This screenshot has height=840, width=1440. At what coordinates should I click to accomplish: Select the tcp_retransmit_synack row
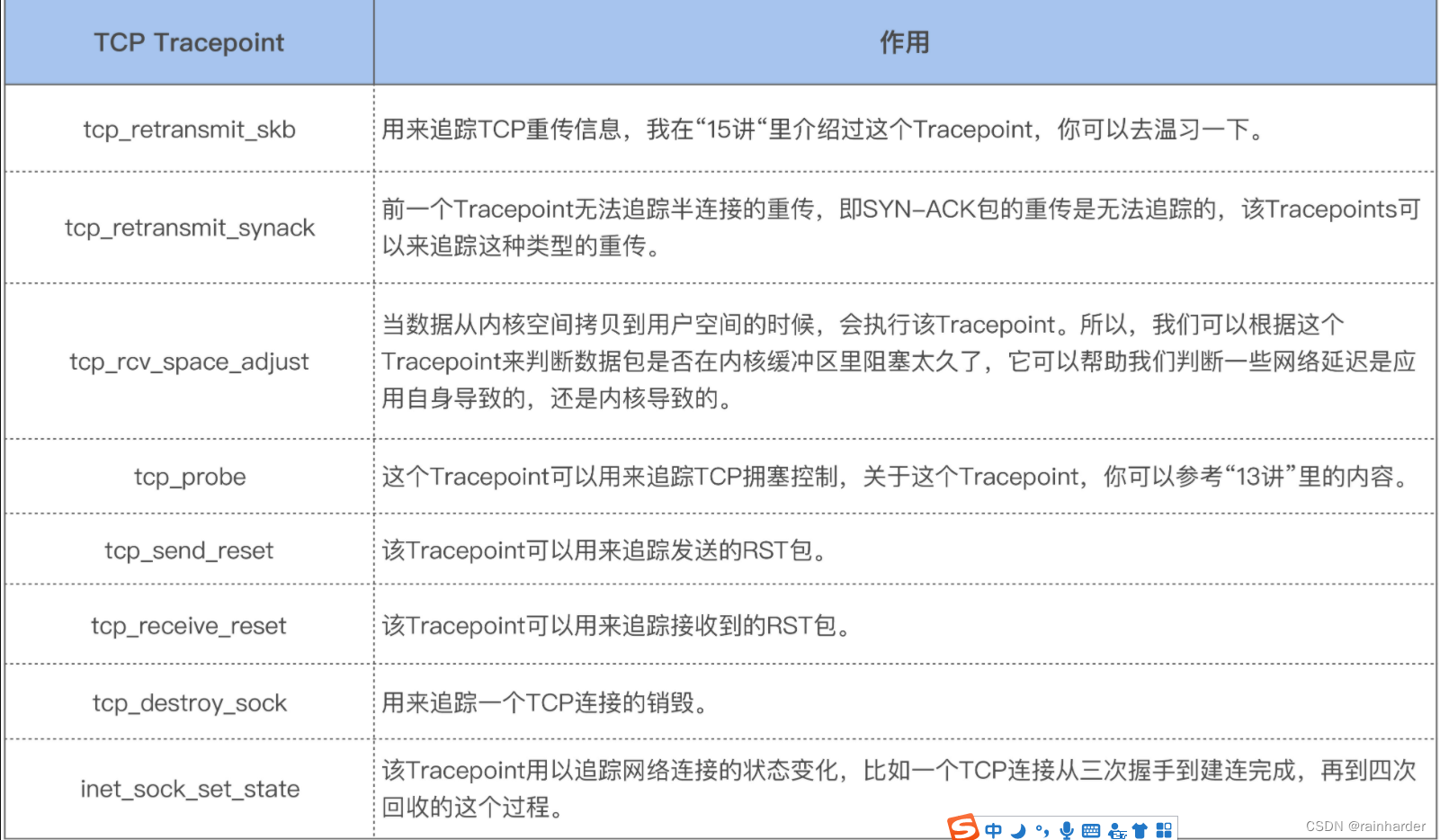[189, 228]
